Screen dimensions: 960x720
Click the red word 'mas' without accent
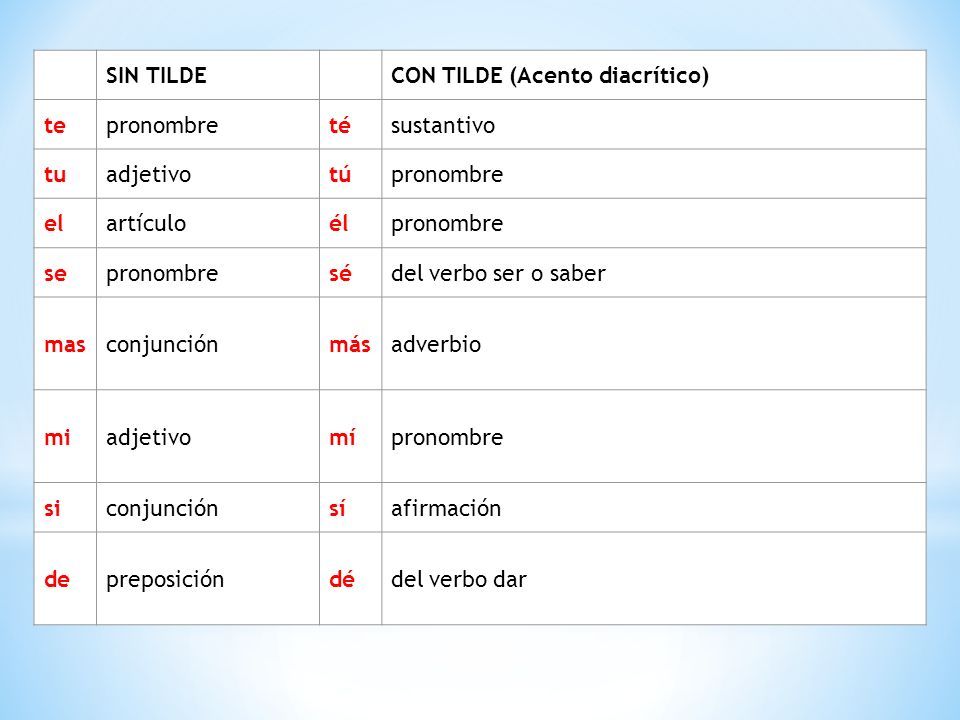(x=65, y=345)
